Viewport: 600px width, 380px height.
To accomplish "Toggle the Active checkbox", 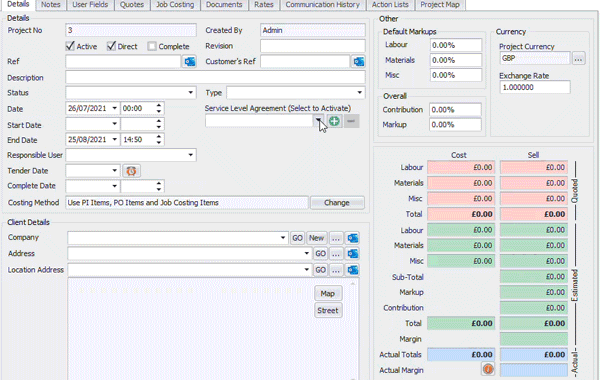I will (70, 46).
